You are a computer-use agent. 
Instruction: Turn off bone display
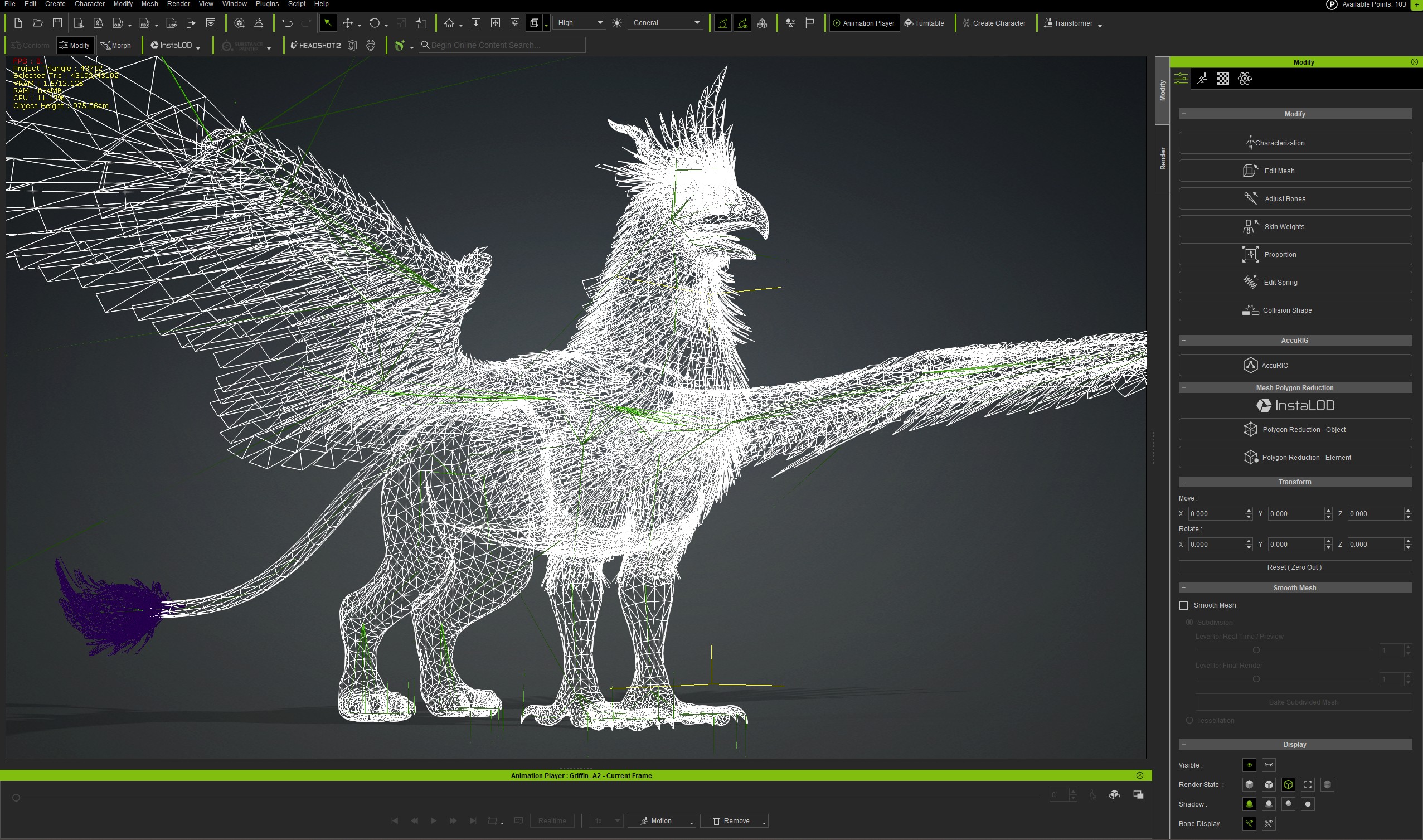click(1269, 824)
